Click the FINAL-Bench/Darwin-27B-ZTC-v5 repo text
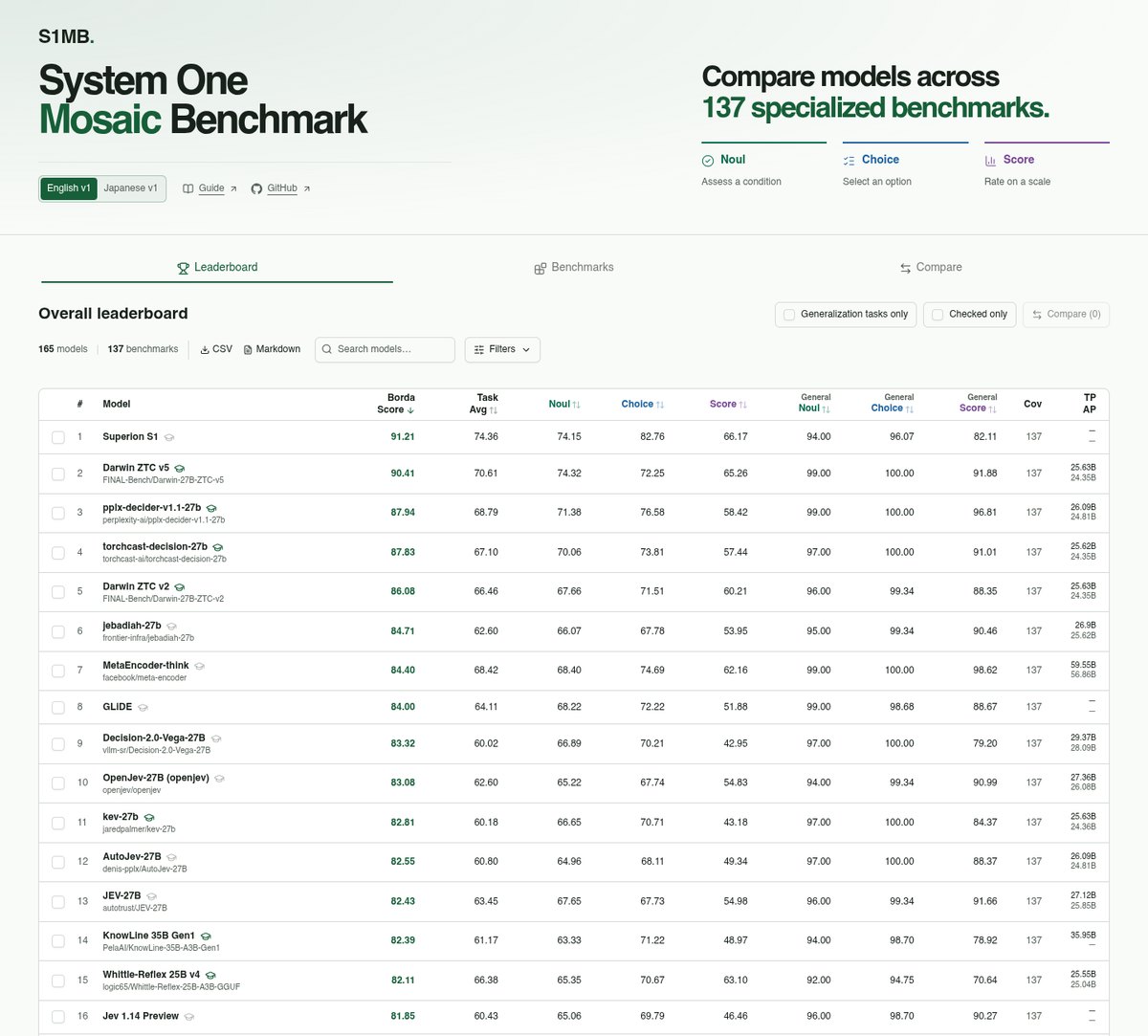1148x1036 pixels. pyautogui.click(x=164, y=480)
